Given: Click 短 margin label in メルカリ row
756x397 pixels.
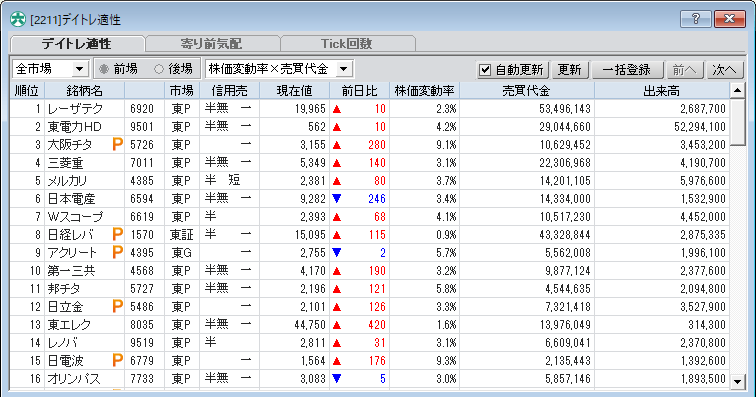Looking at the screenshot, I should (x=234, y=180).
